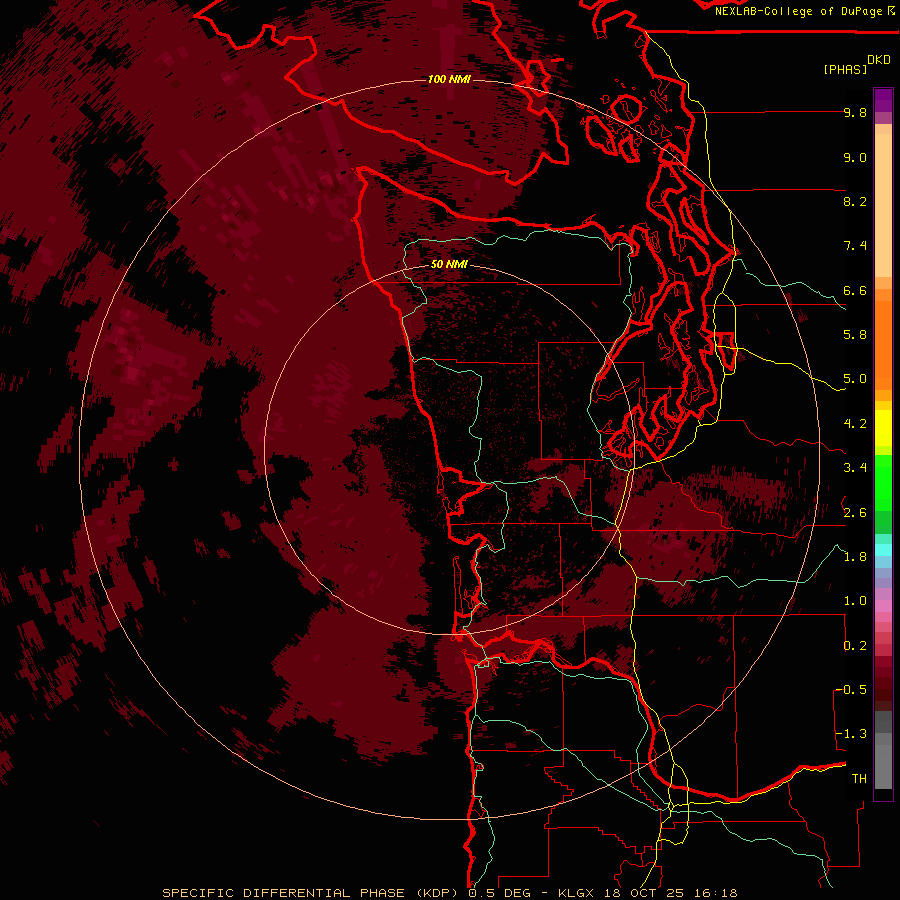Image resolution: width=900 pixels, height=900 pixels.
Task: Click the 5.0 scale label
Action: (855, 379)
